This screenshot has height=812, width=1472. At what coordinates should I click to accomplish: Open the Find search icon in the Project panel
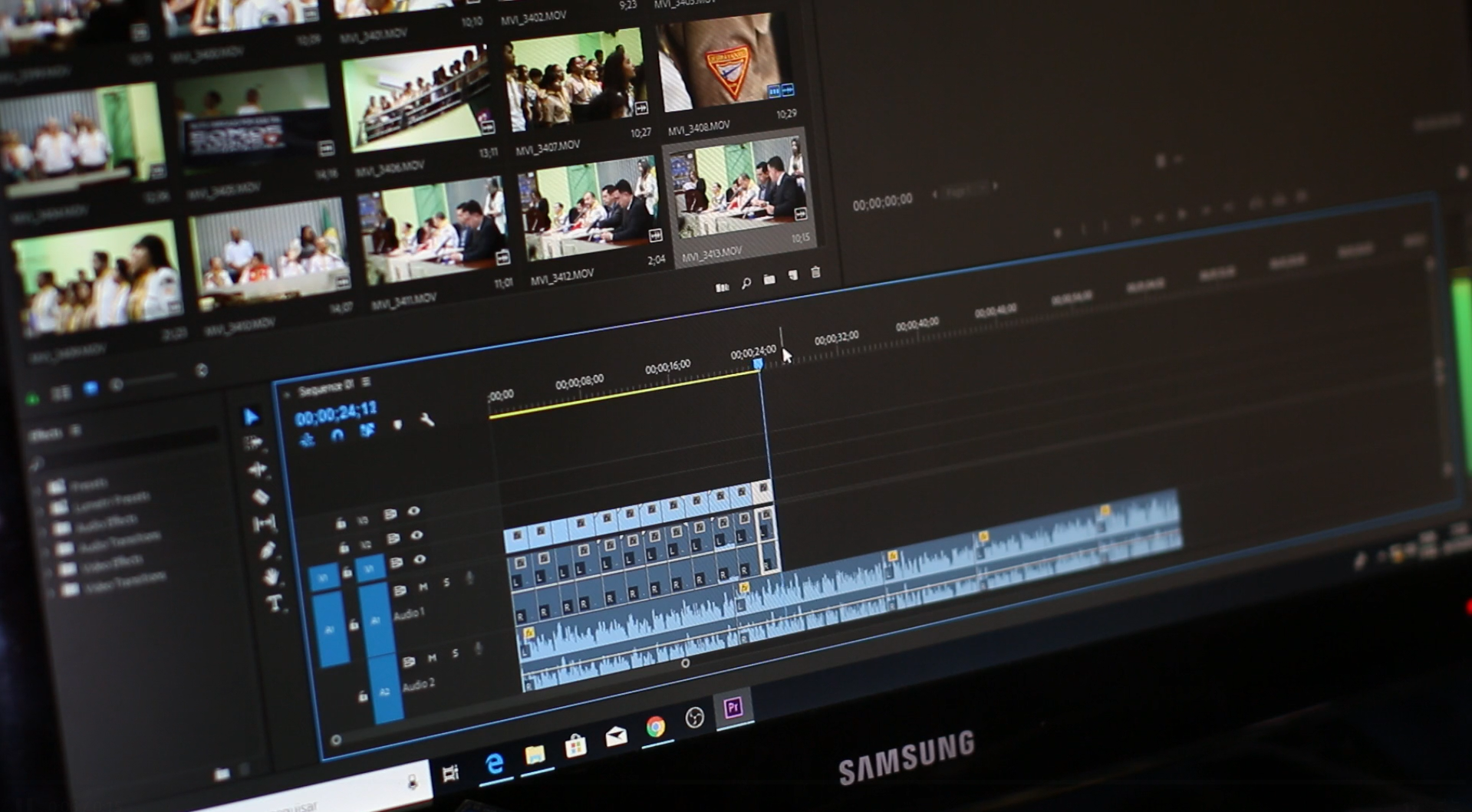point(746,282)
